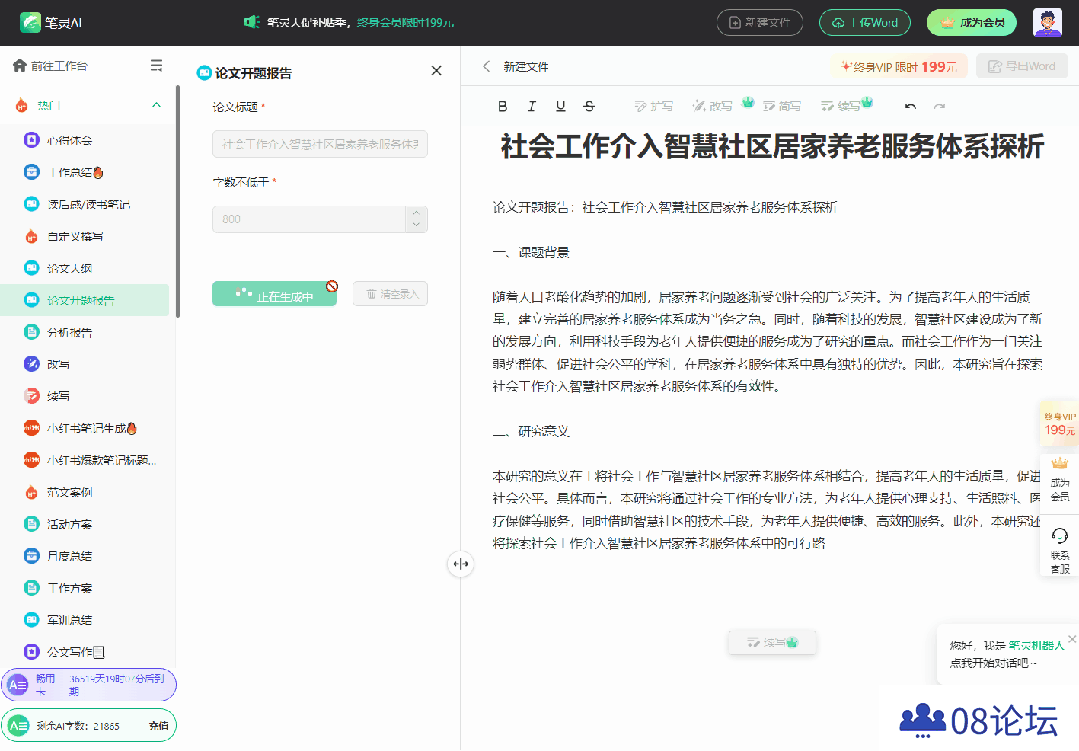The image size is (1079, 751).
Task: Click floating 续写 button below text
Action: pos(772,642)
